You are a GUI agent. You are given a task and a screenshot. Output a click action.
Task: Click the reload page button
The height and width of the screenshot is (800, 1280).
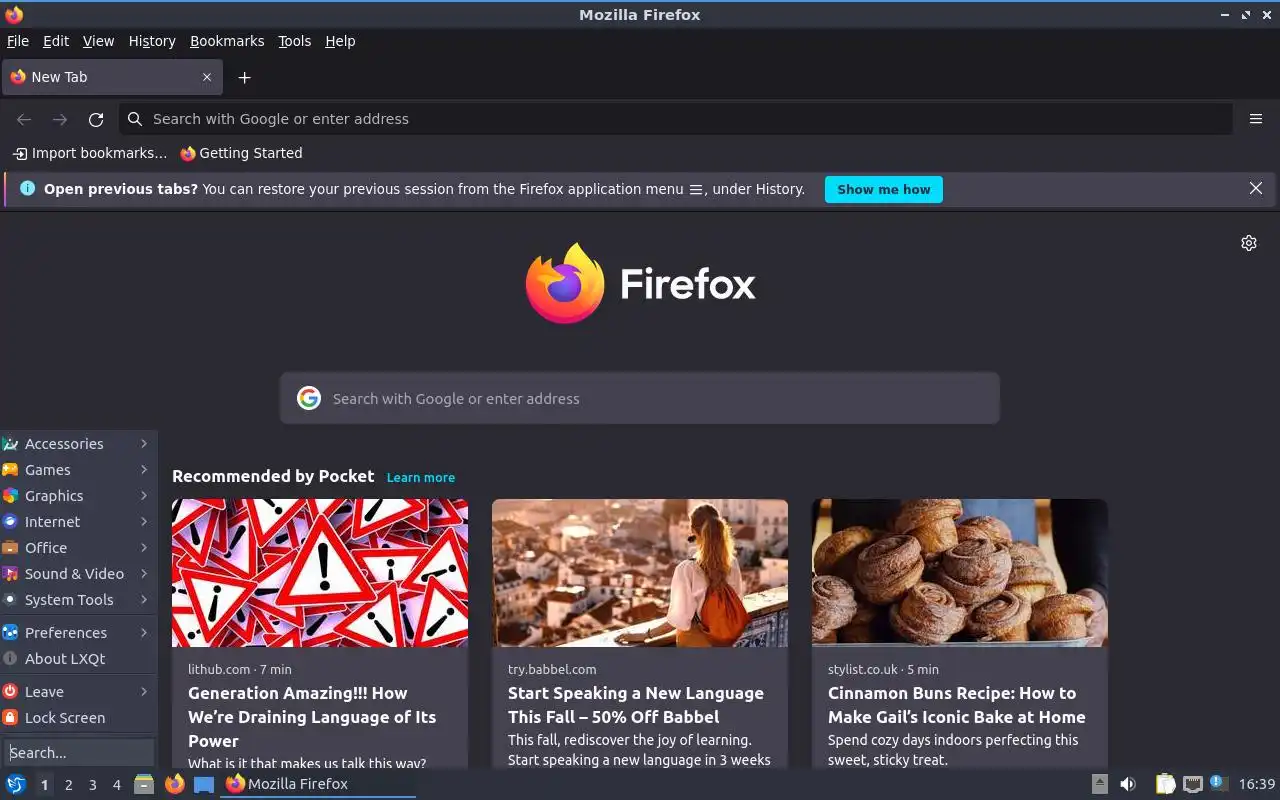(x=96, y=119)
